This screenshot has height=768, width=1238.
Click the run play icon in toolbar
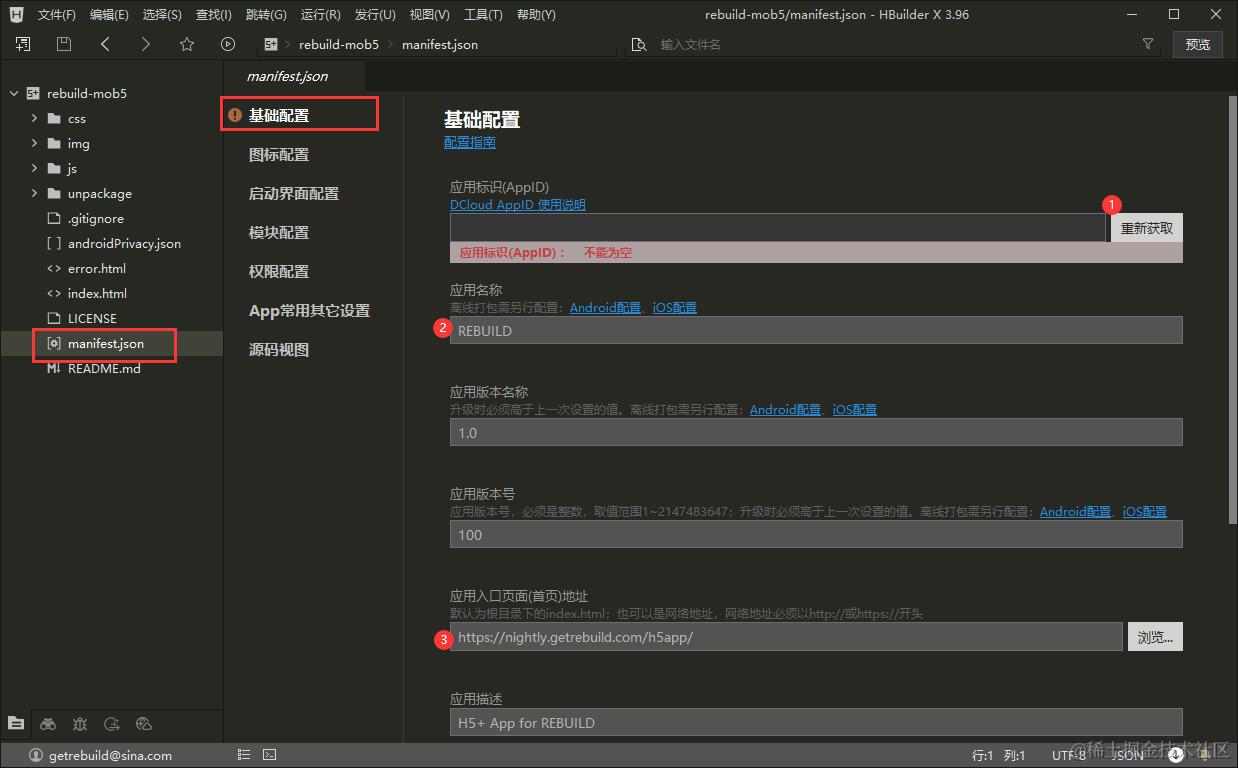point(228,44)
